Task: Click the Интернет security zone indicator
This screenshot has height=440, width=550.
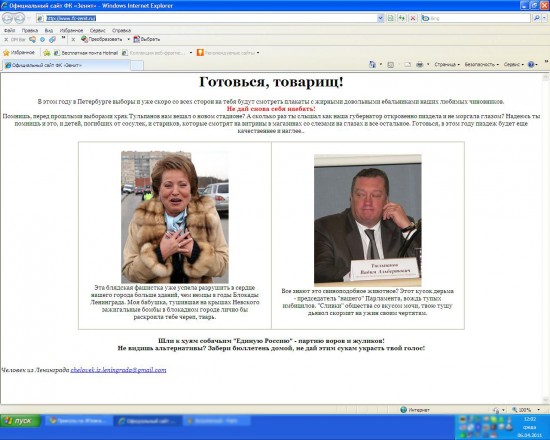Action: pyautogui.click(x=415, y=410)
